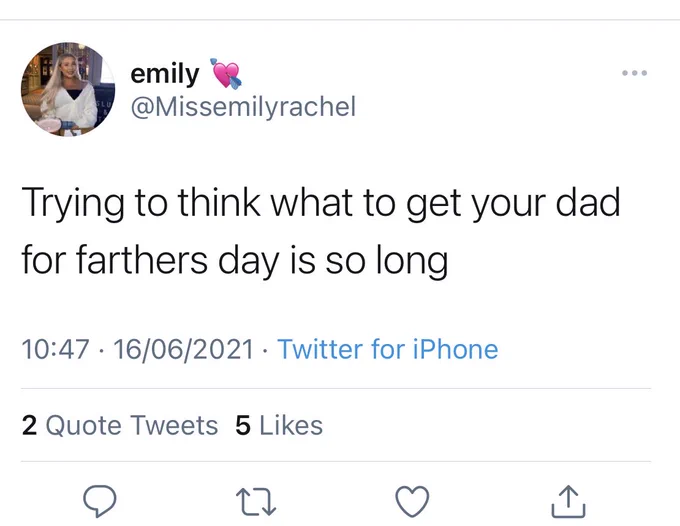Select the 16/06/2021 date
Image resolution: width=680 pixels, height=526 pixels.
183,349
